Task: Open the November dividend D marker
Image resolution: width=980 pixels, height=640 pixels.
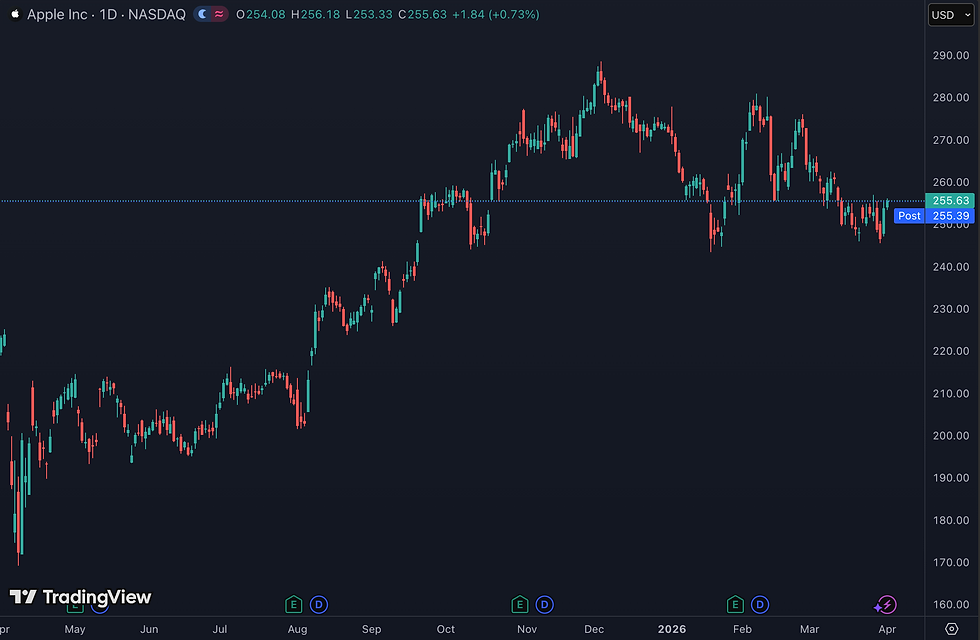Action: (544, 604)
